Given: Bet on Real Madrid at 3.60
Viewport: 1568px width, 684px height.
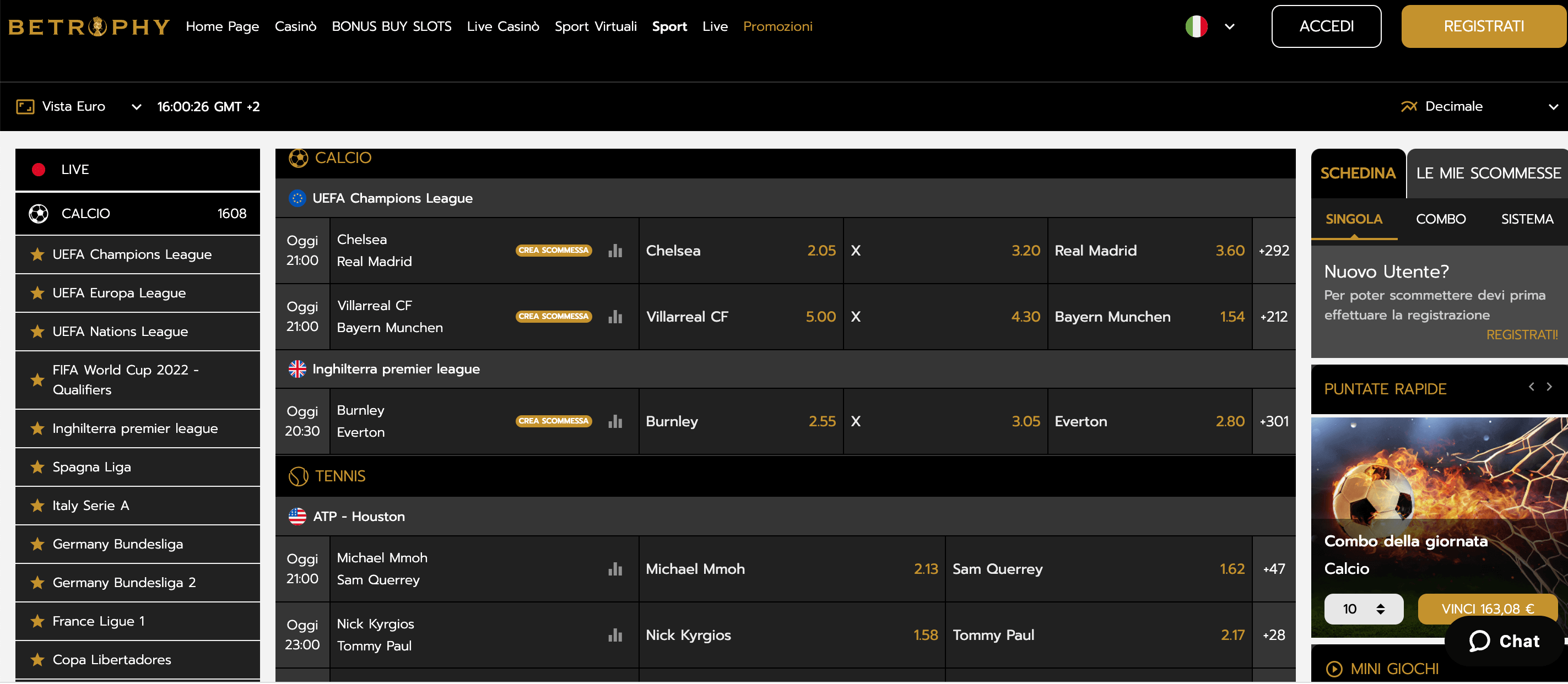Looking at the screenshot, I should pyautogui.click(x=1149, y=251).
